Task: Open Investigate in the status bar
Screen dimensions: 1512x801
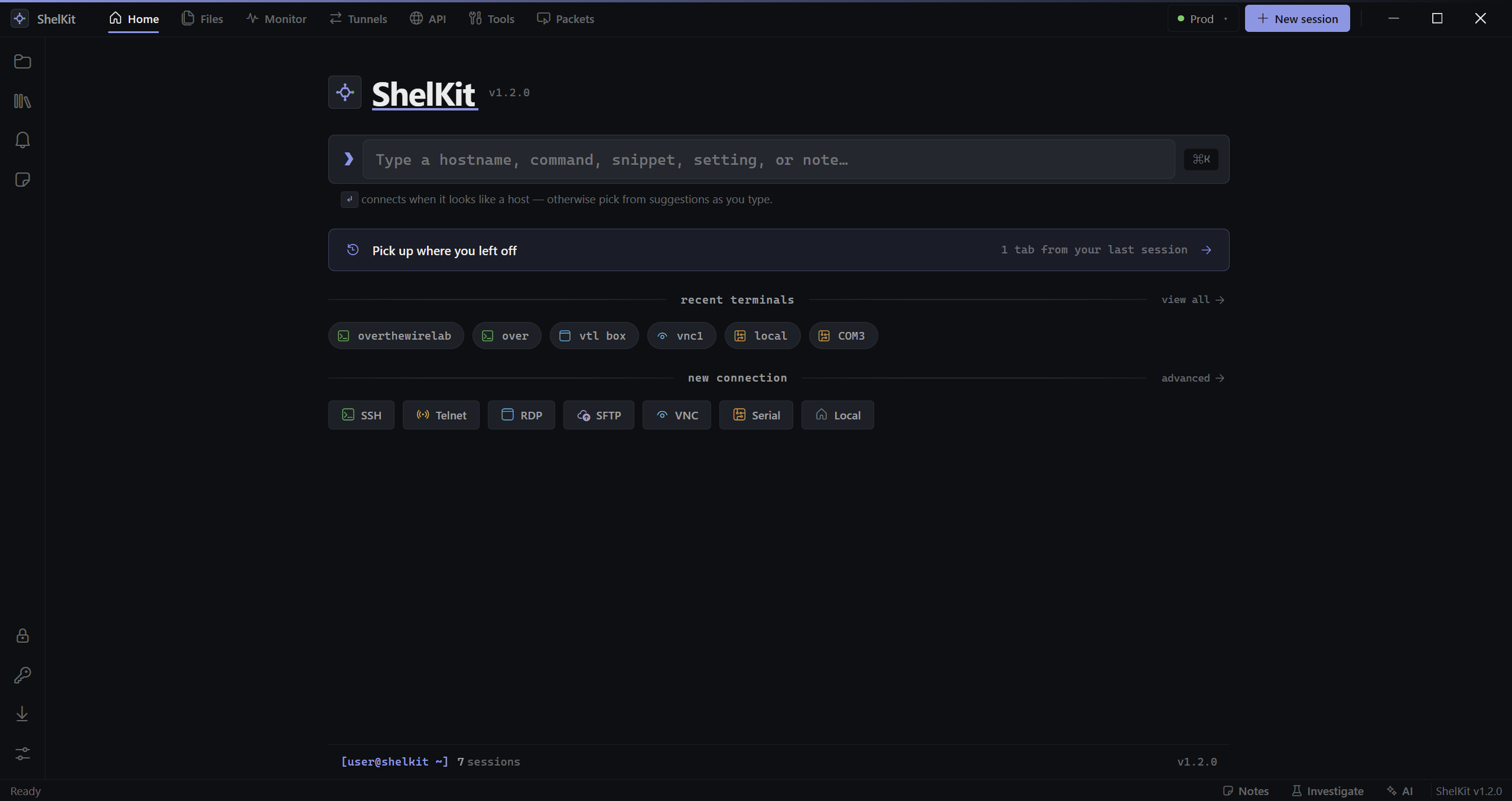Action: 1327,791
